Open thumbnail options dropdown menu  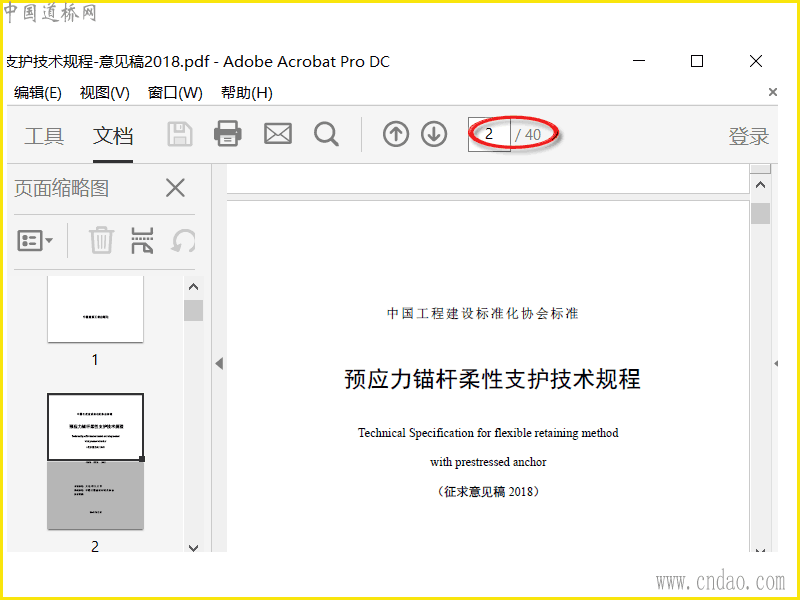tap(35, 240)
